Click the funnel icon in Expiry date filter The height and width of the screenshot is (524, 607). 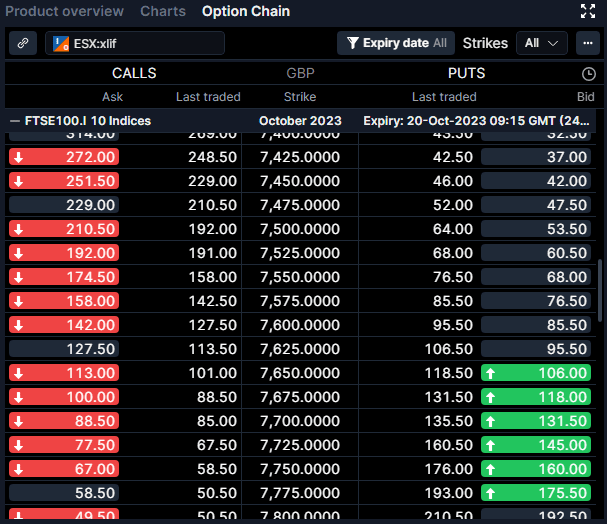click(x=352, y=43)
